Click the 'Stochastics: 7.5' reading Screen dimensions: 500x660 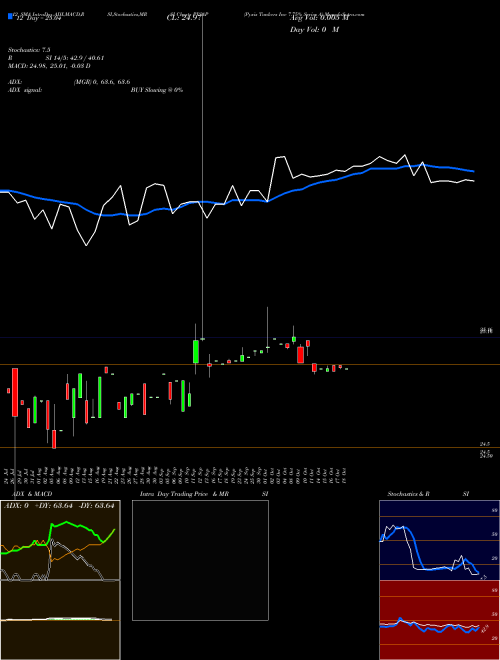coord(29,50)
